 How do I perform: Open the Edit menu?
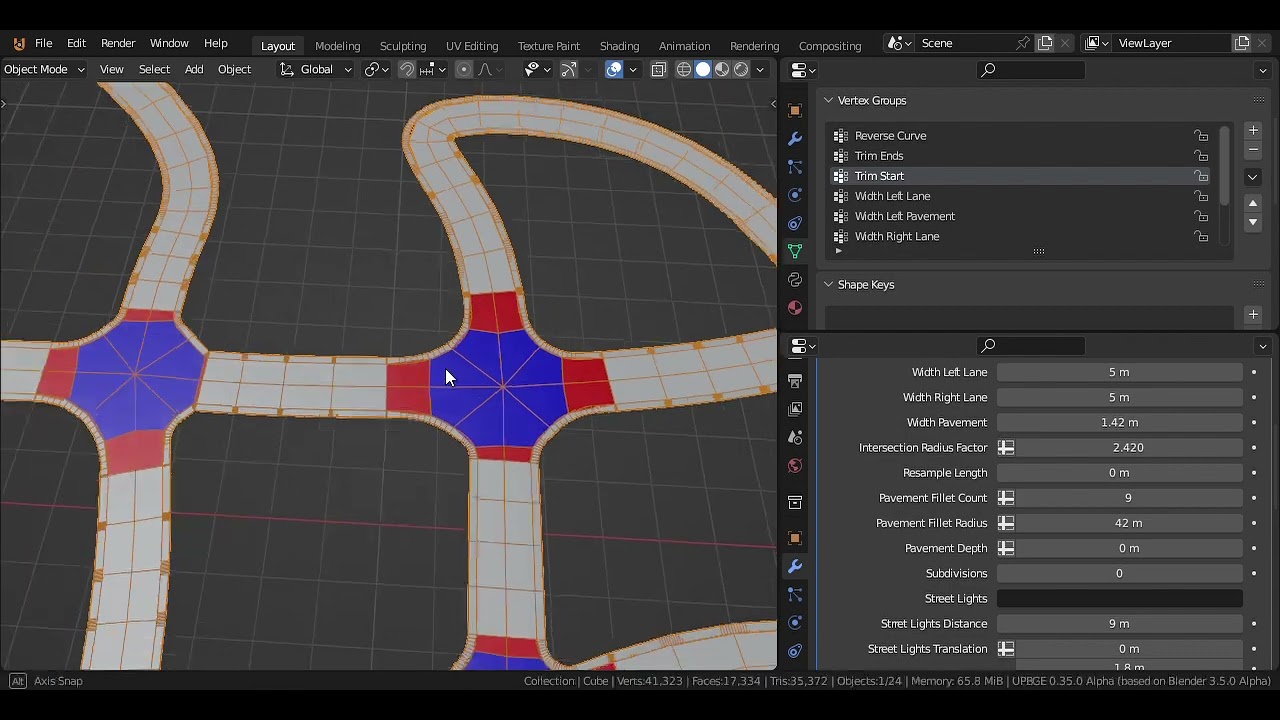coord(77,44)
